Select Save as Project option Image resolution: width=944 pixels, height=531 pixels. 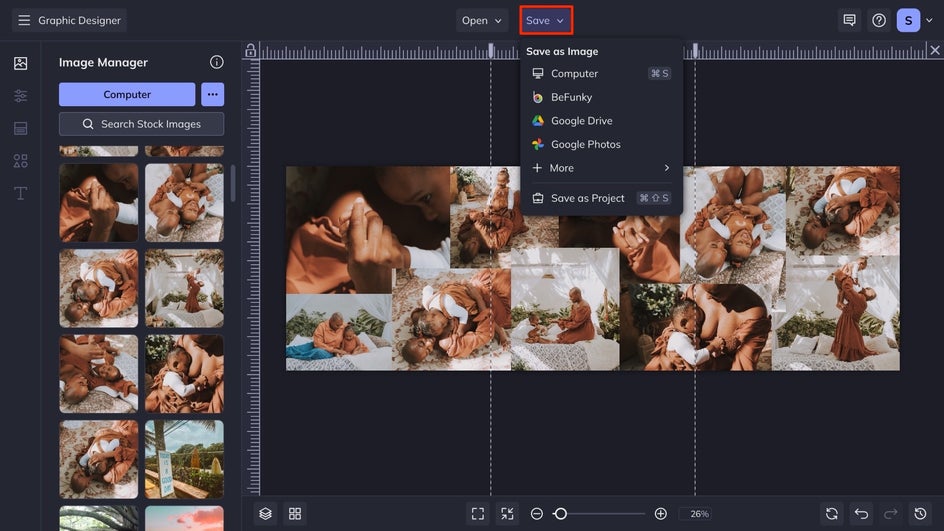[x=587, y=198]
